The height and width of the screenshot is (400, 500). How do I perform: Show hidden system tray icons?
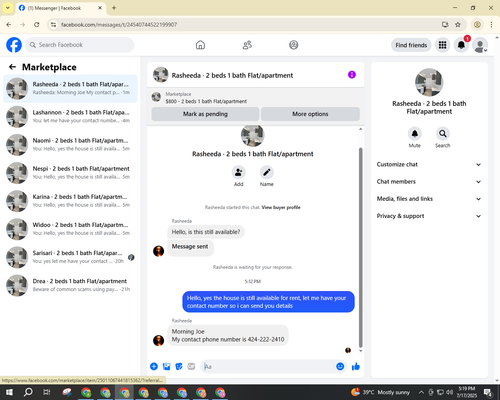point(421,392)
